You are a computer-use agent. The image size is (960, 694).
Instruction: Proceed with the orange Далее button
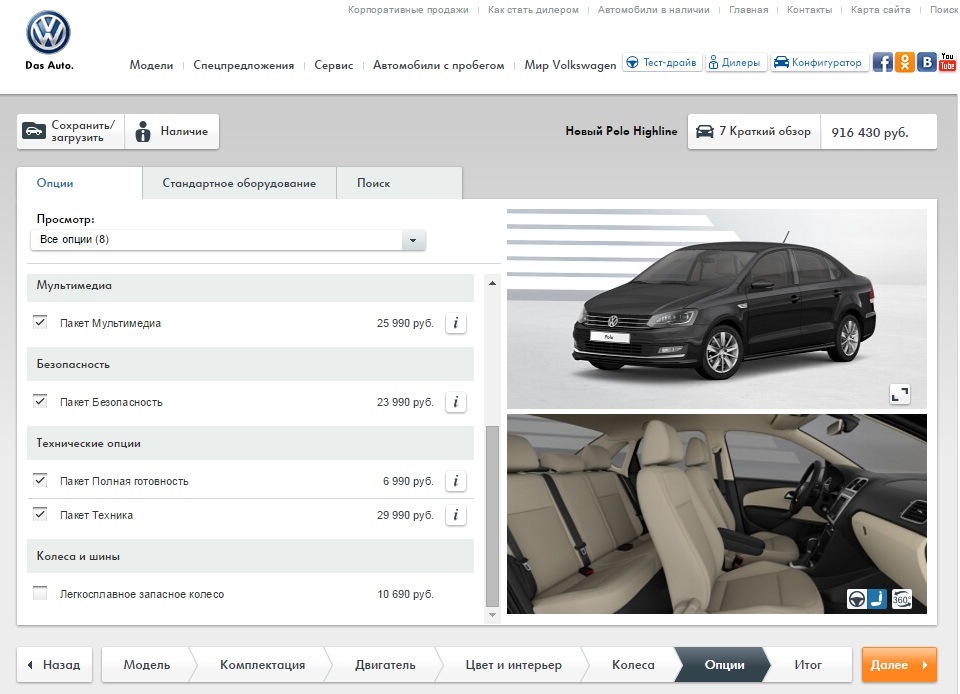tap(899, 665)
